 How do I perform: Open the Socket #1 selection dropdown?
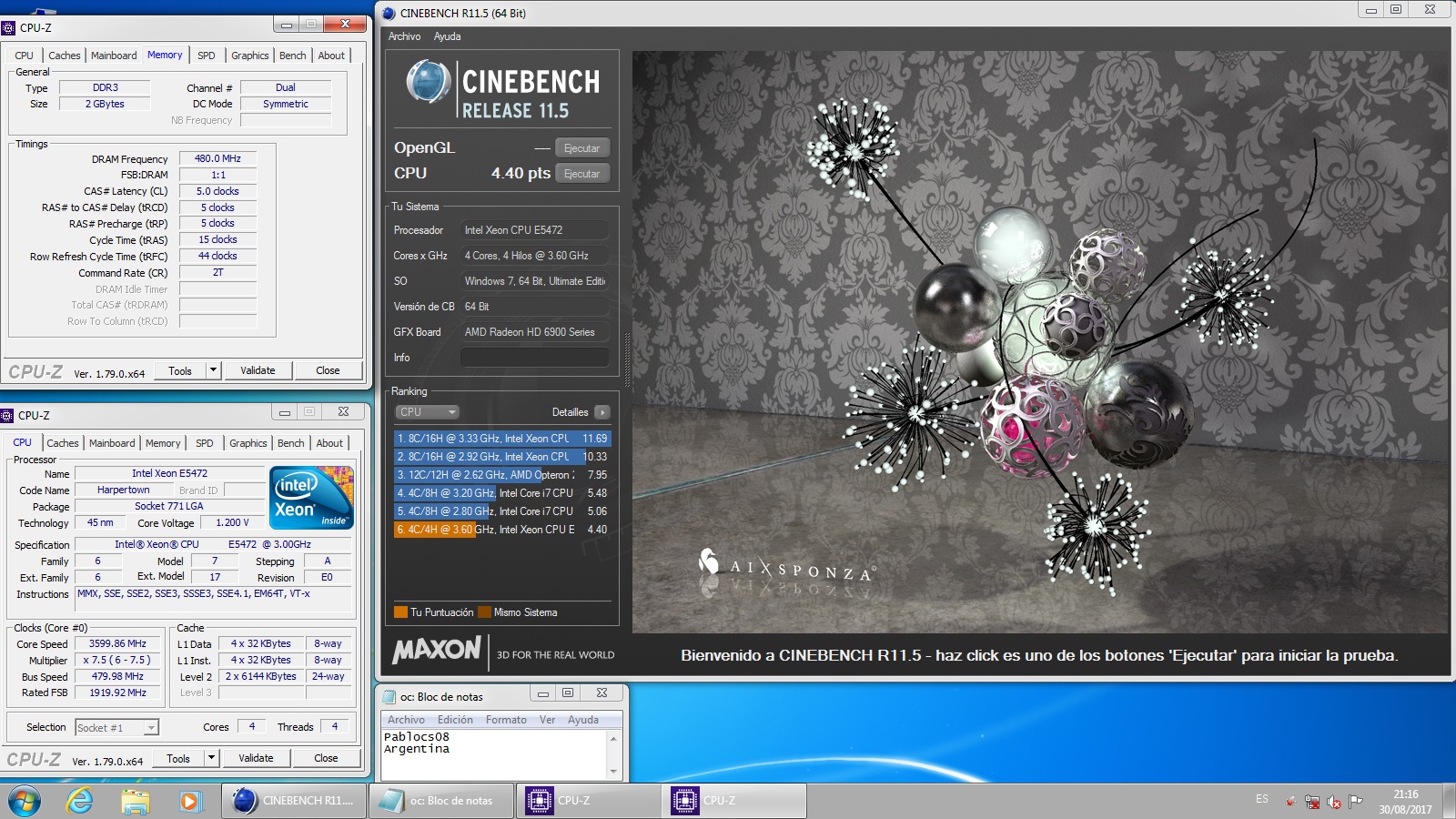pyautogui.click(x=116, y=728)
